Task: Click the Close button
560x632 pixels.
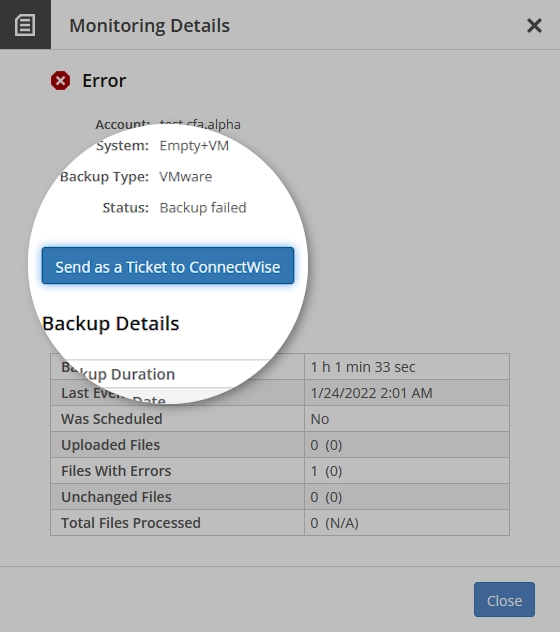Action: coord(504,599)
